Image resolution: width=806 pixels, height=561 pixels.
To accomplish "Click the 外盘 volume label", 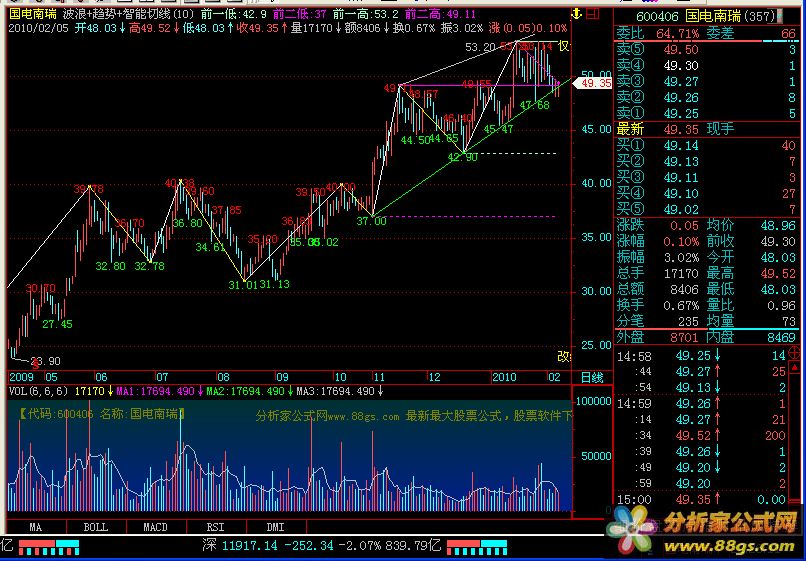I will pos(630,337).
